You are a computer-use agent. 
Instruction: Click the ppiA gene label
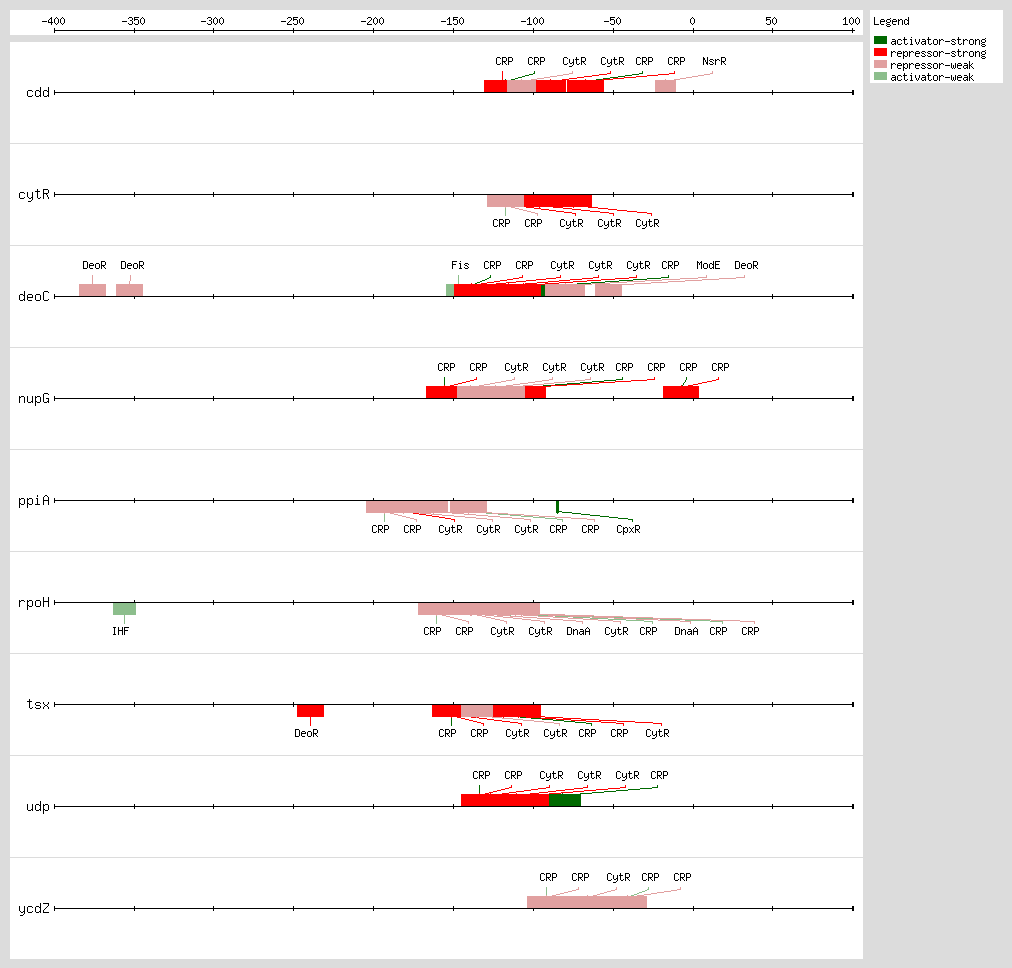pyautogui.click(x=34, y=501)
